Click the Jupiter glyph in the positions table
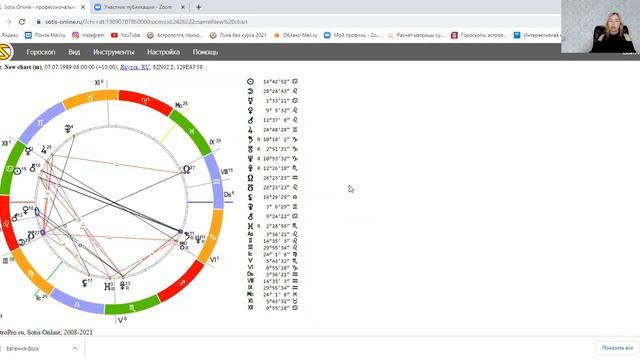Viewport: 640px width, 360px height. pyautogui.click(x=250, y=130)
